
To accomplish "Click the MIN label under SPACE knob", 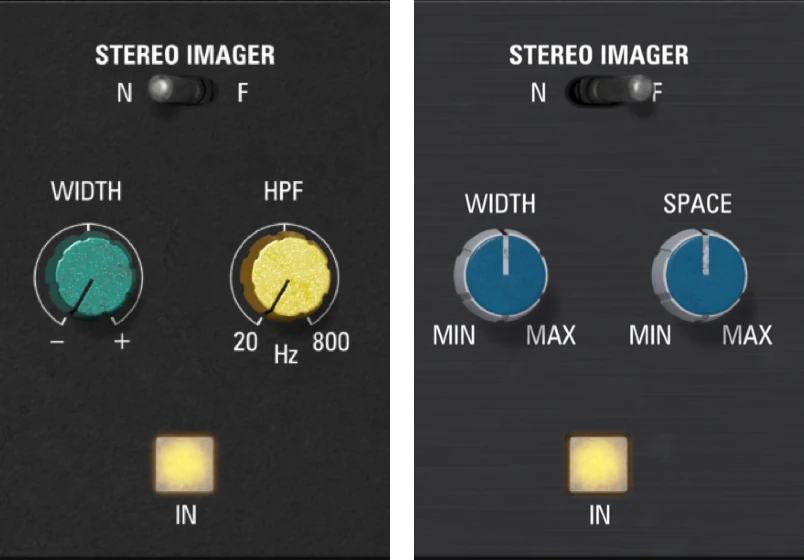I will (x=650, y=336).
